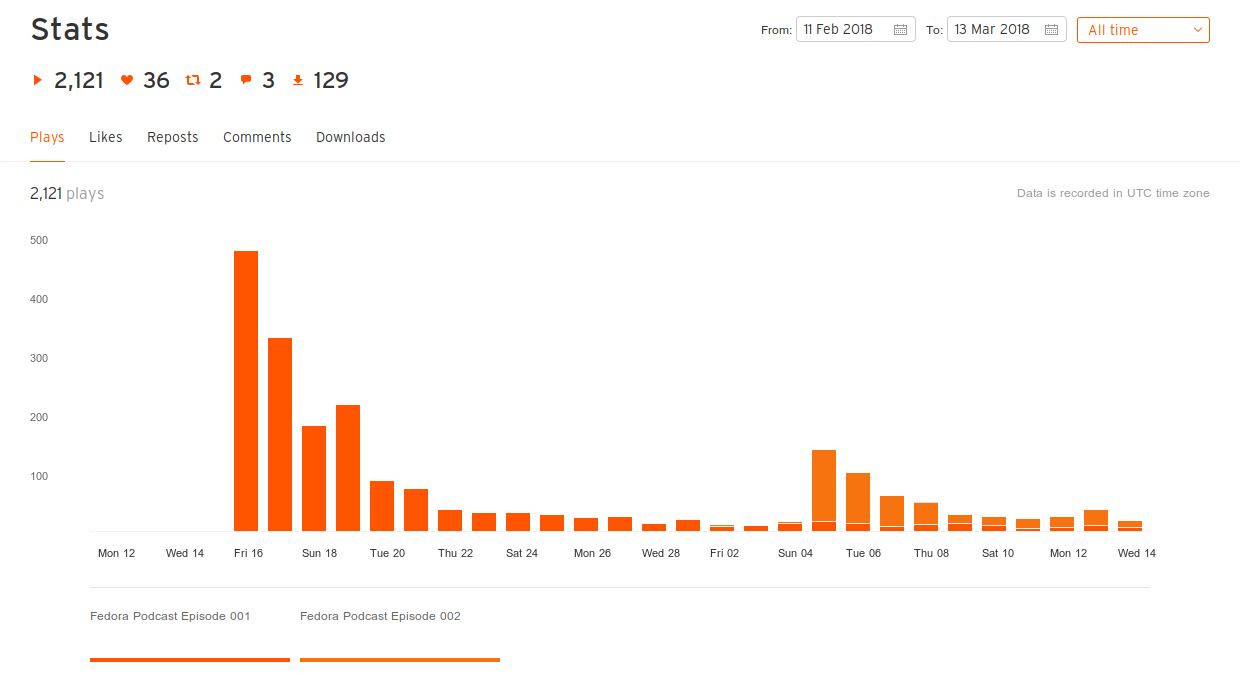Viewport: 1240px width, 682px height.
Task: Click the plays triangle icon beside 2,121
Action: click(x=38, y=81)
